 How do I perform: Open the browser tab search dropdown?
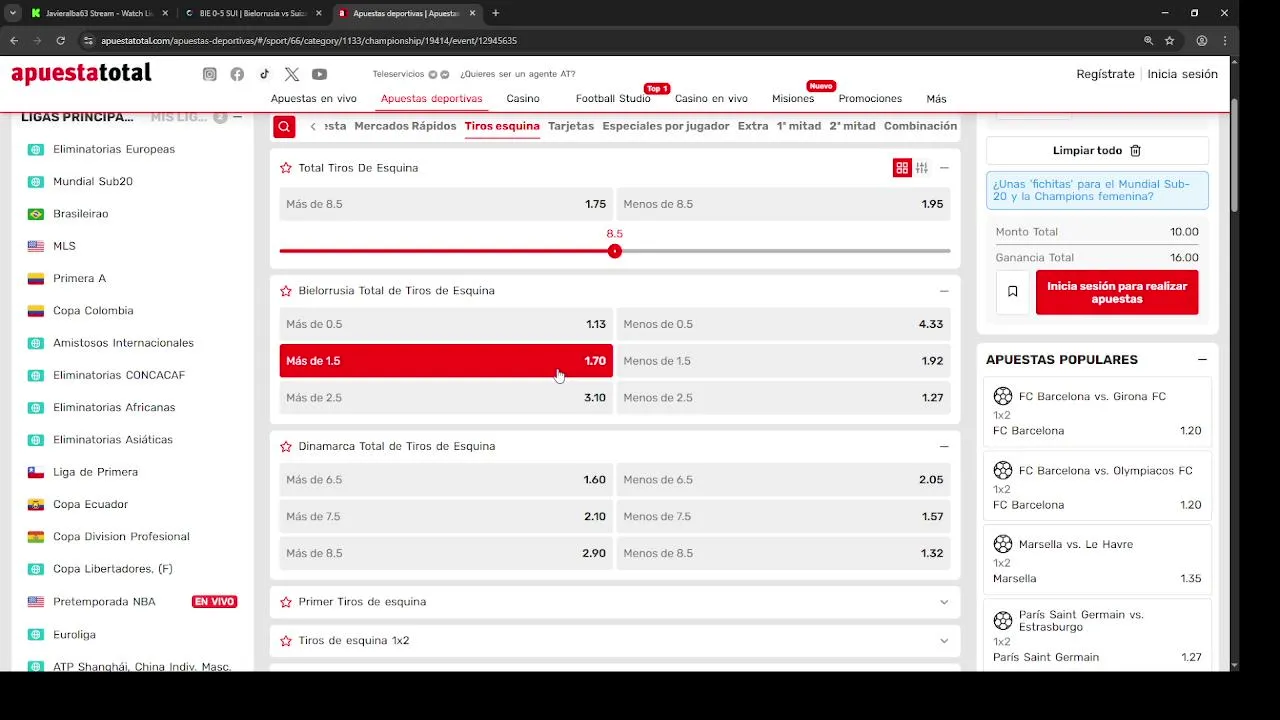(x=12, y=13)
